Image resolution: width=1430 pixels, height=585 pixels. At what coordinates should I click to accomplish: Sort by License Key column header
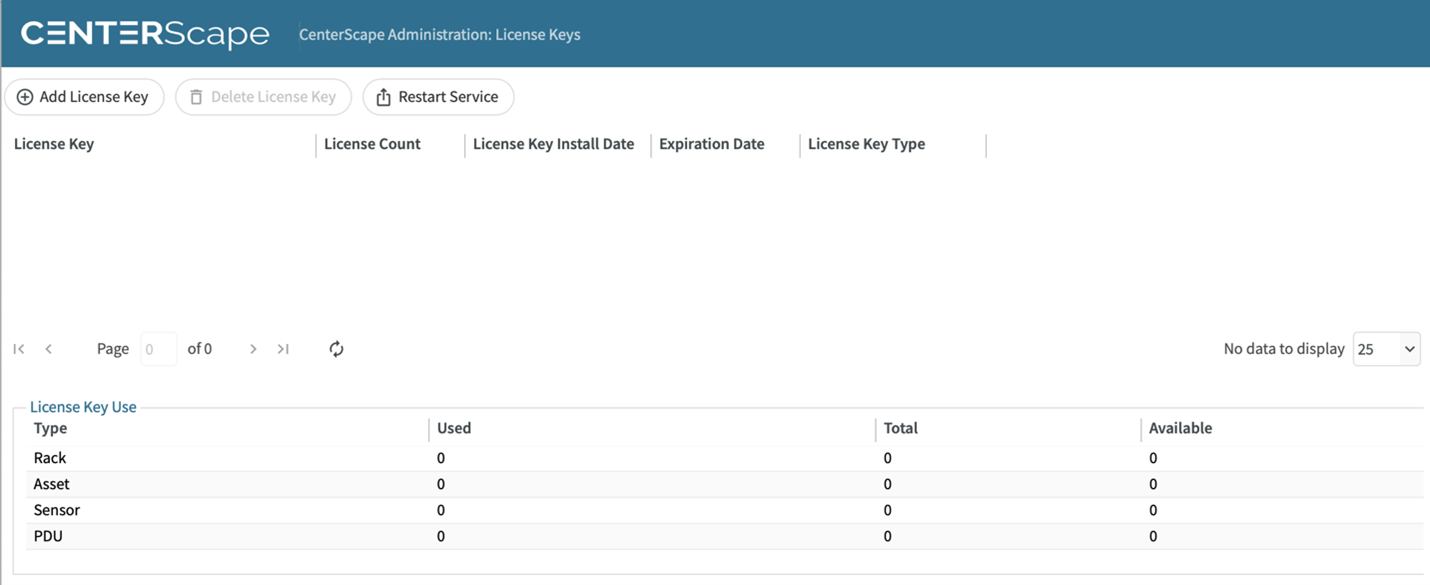54,144
